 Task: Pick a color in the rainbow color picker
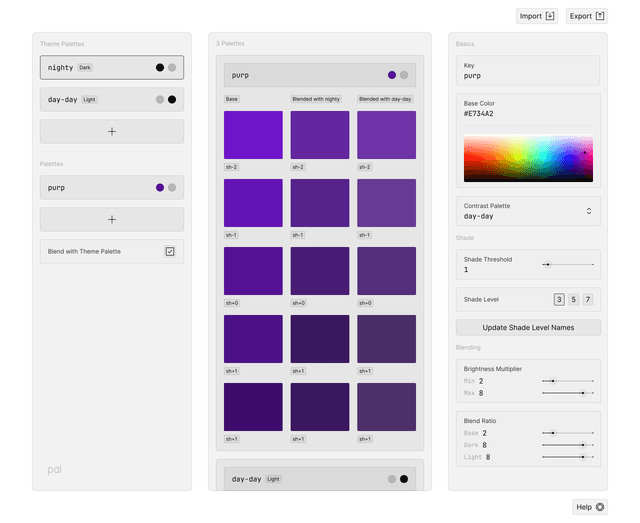click(528, 158)
